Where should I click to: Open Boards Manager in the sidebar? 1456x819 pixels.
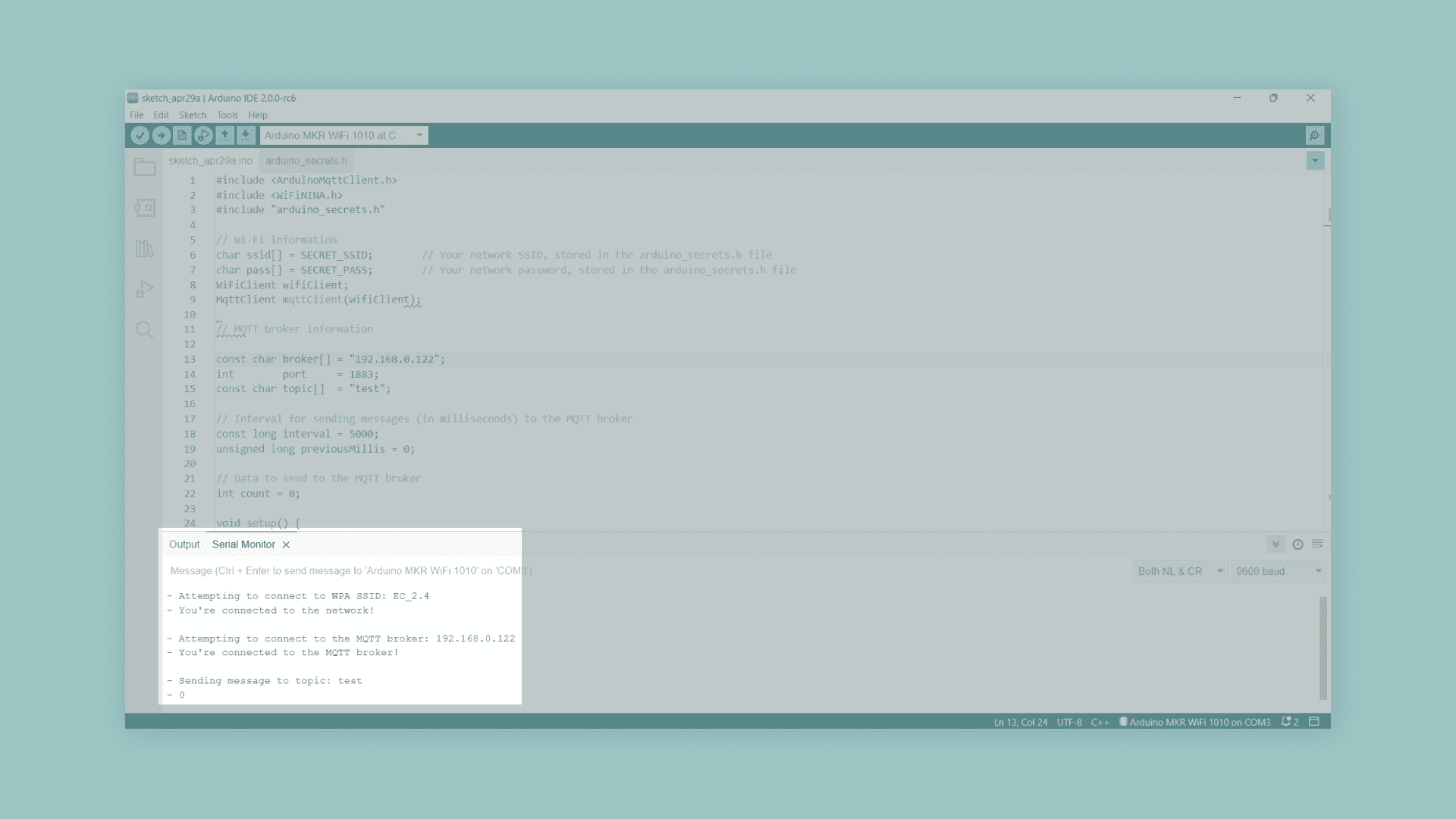coord(144,208)
